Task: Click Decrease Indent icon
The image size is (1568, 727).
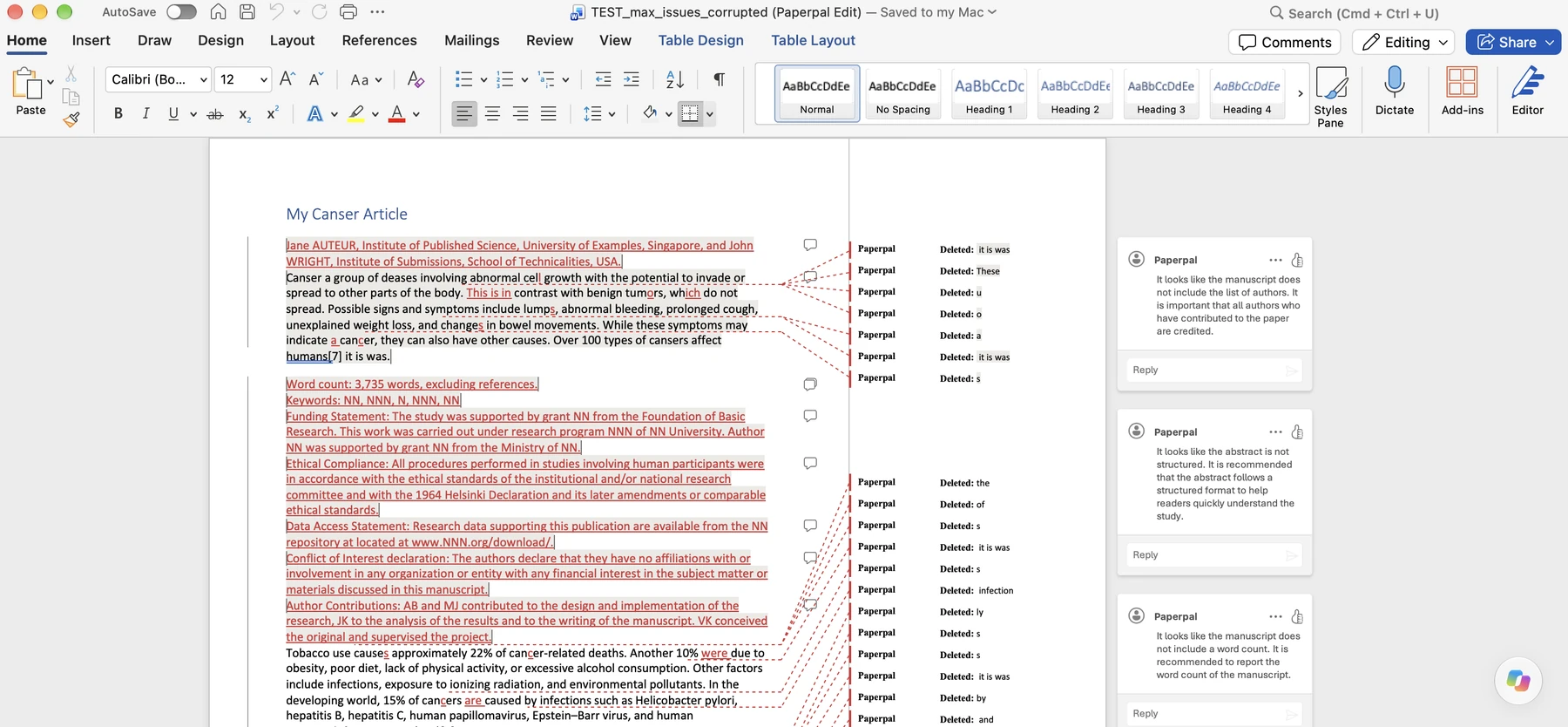Action: (x=603, y=79)
